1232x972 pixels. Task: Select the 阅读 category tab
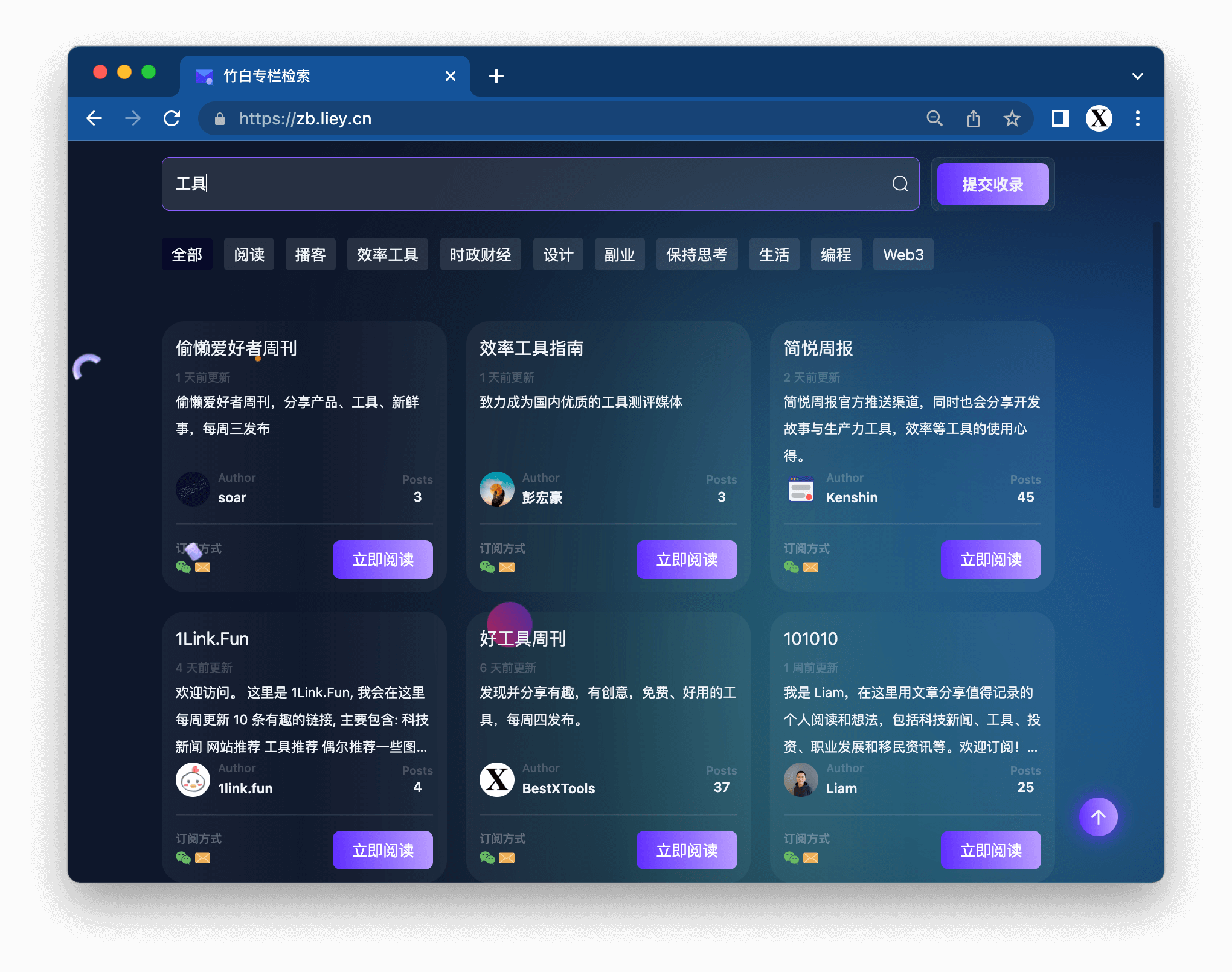[249, 255]
